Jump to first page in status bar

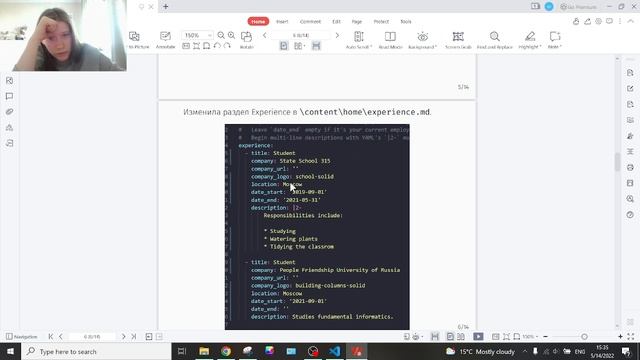coord(51,337)
